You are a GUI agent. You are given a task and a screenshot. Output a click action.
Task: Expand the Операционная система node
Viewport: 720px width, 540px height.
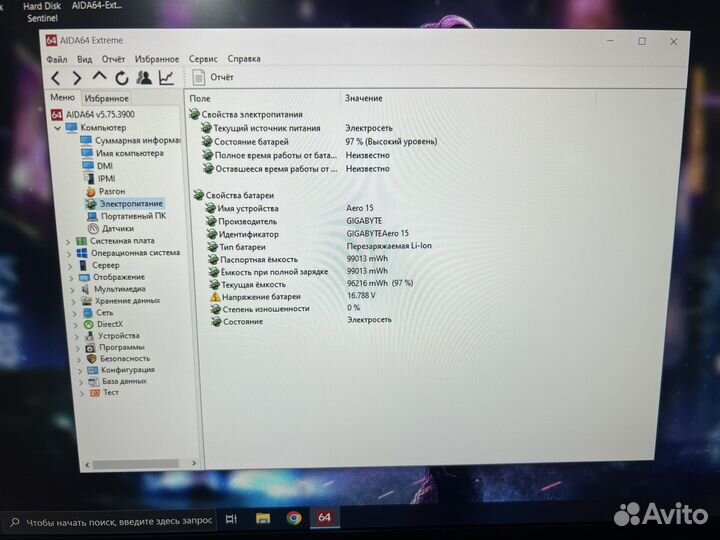coord(69,253)
